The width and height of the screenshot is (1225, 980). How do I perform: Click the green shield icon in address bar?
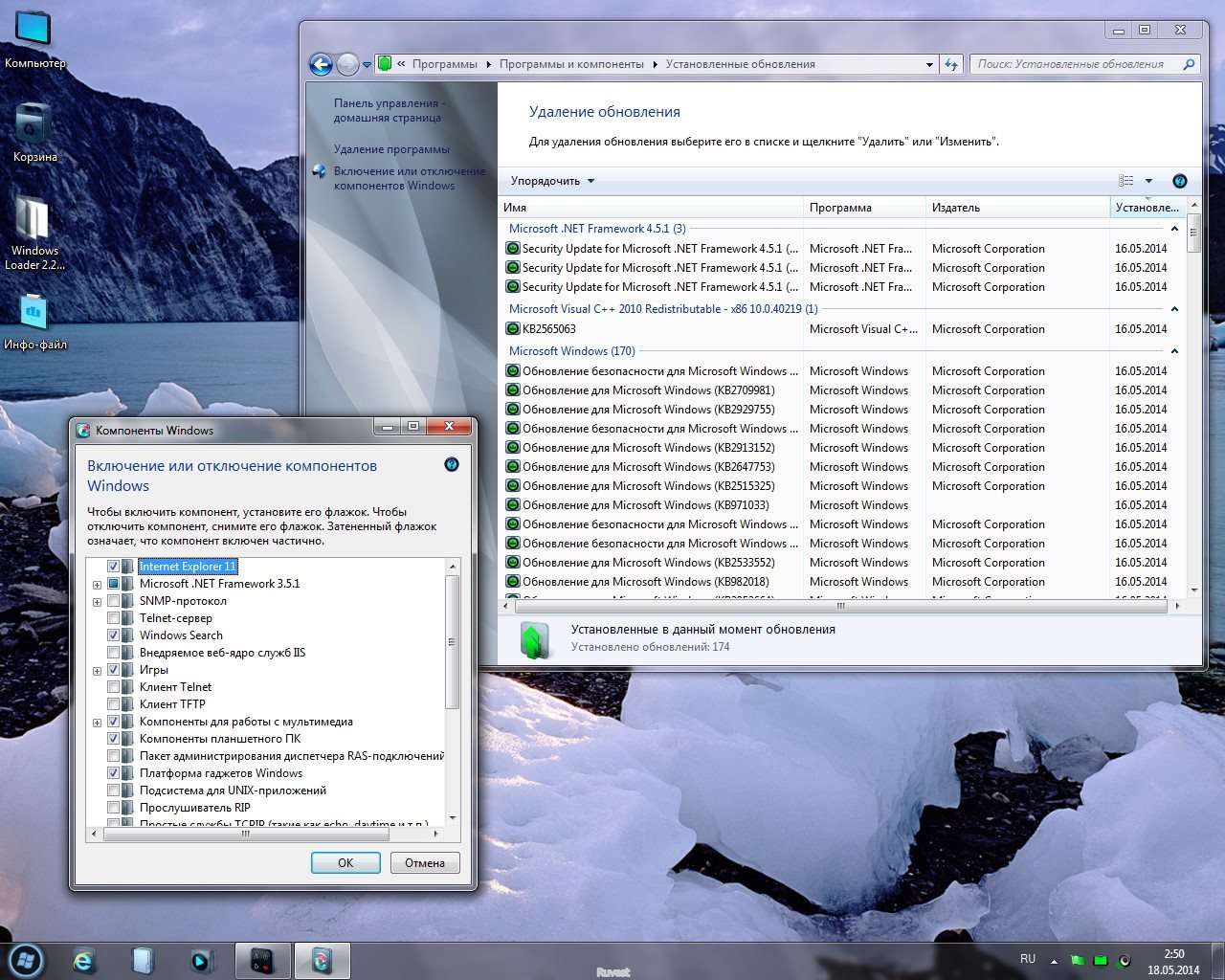(385, 64)
